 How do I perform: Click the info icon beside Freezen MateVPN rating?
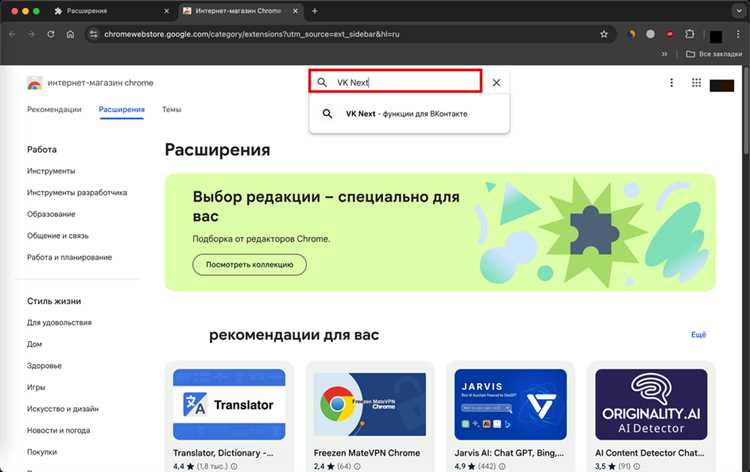357,466
